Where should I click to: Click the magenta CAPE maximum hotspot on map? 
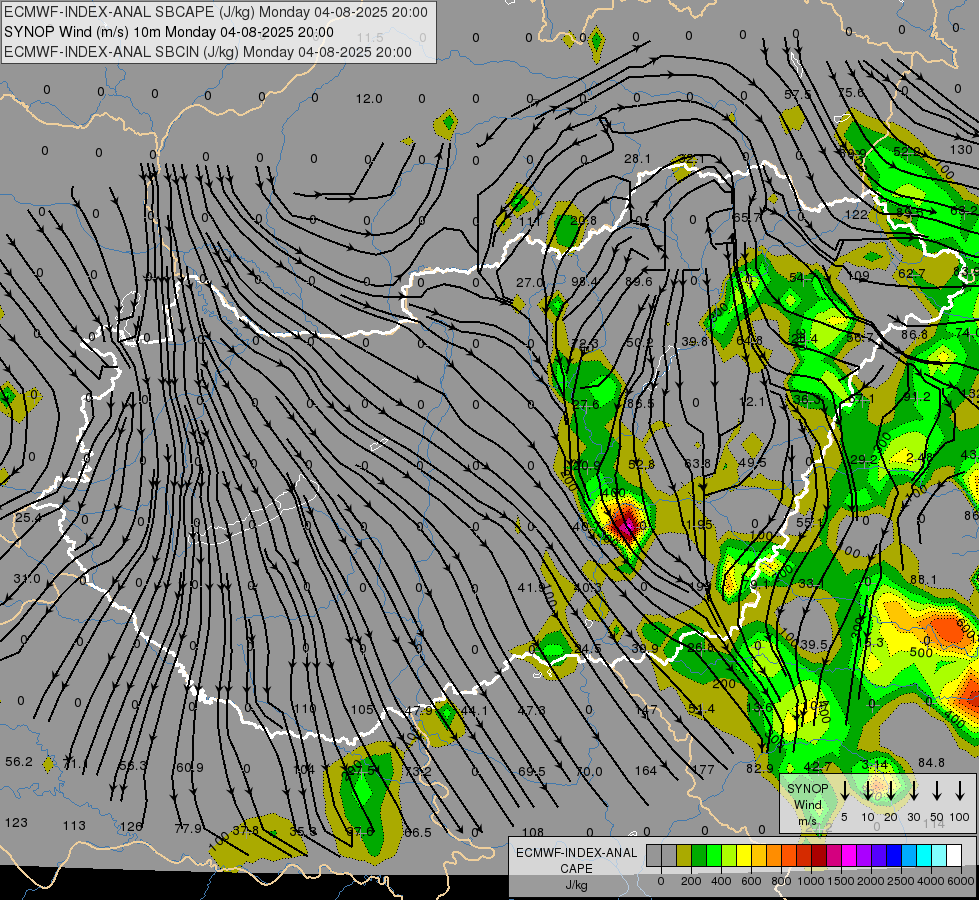click(x=627, y=526)
